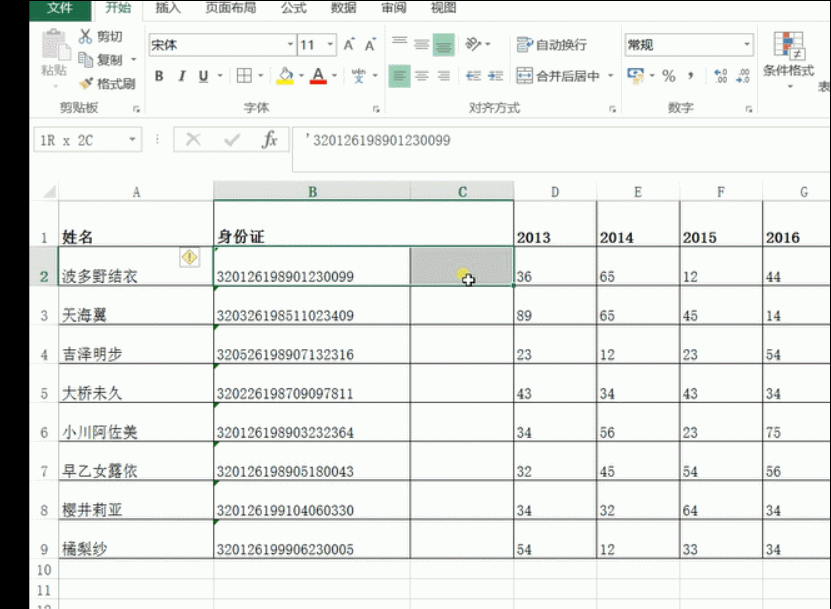Select the Format Painter (格式刷) tool
This screenshot has height=609, width=831.
pos(86,84)
